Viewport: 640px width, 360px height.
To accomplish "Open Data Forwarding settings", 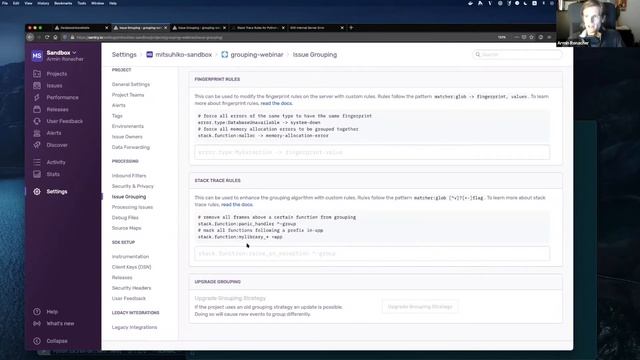I will click(131, 147).
